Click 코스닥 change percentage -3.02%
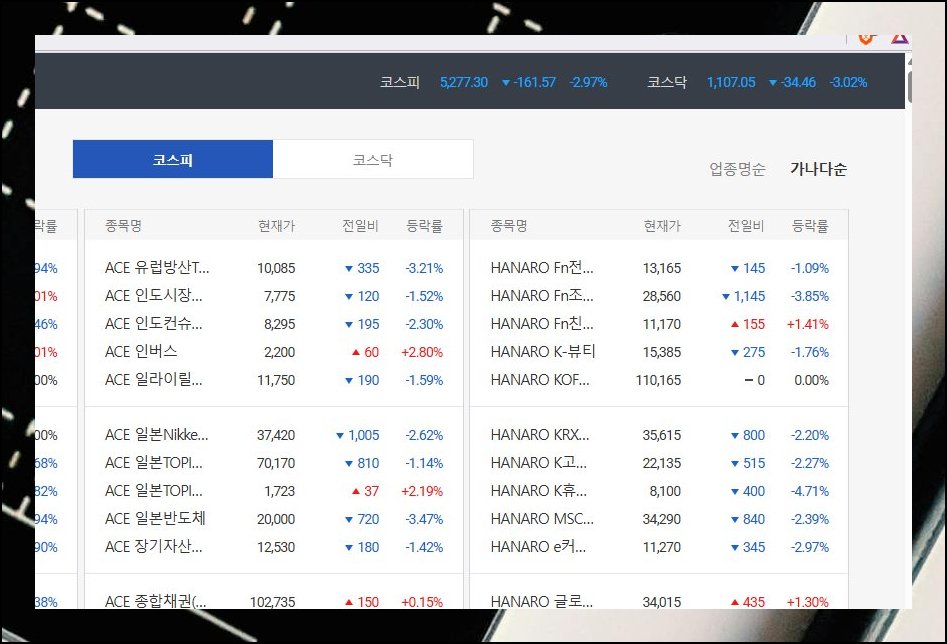This screenshot has height=644, width=947. click(x=848, y=82)
